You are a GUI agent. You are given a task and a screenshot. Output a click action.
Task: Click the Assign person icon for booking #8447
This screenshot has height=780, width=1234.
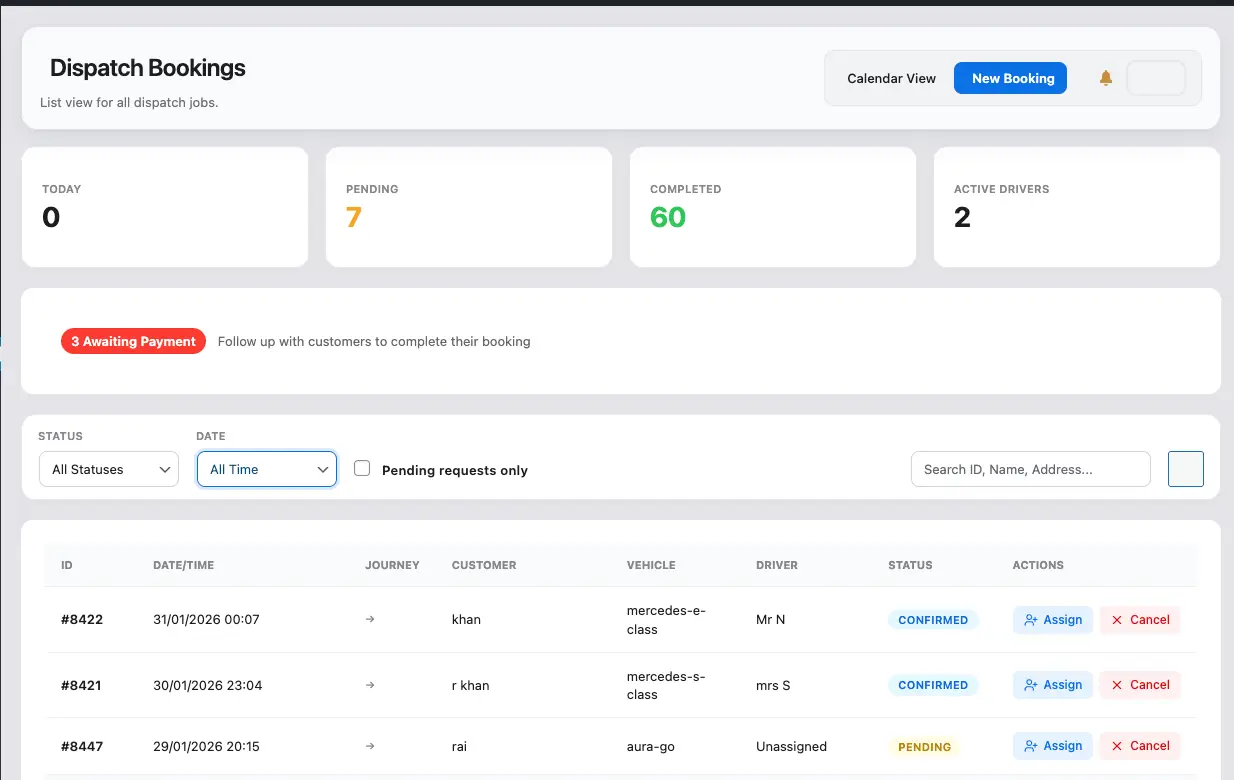(1032, 745)
